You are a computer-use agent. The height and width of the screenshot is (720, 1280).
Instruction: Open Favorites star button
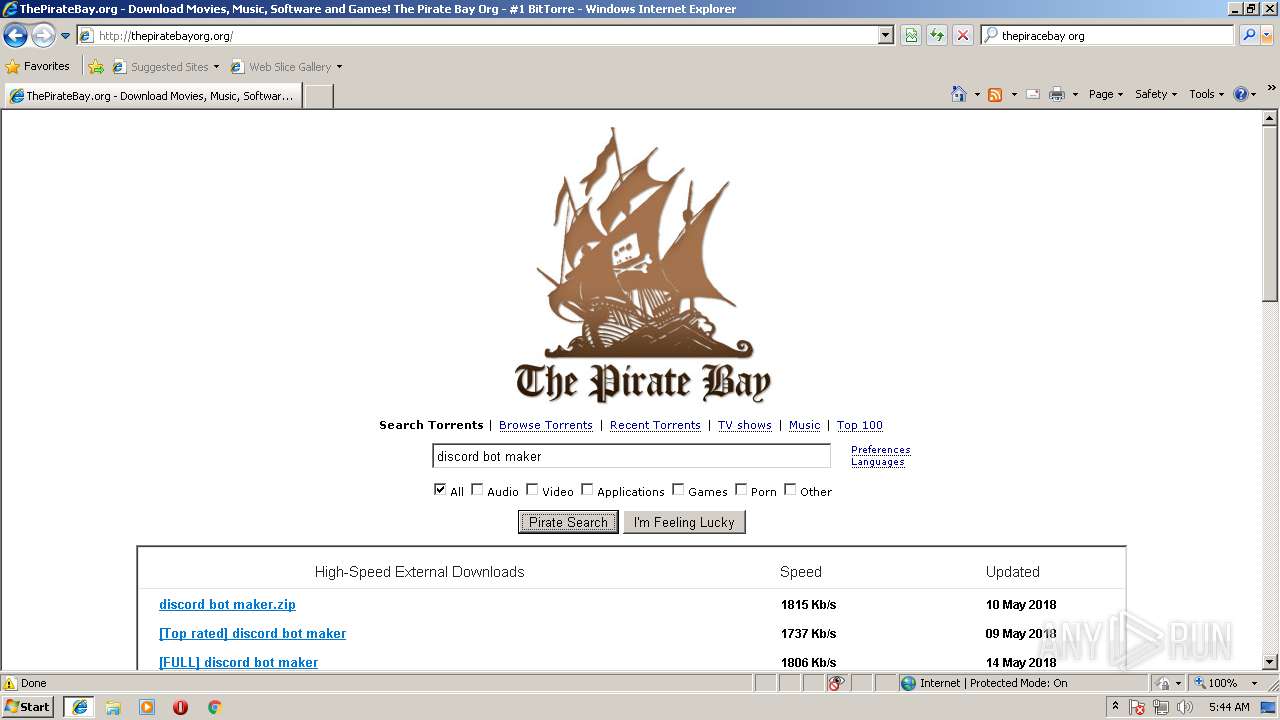point(38,66)
